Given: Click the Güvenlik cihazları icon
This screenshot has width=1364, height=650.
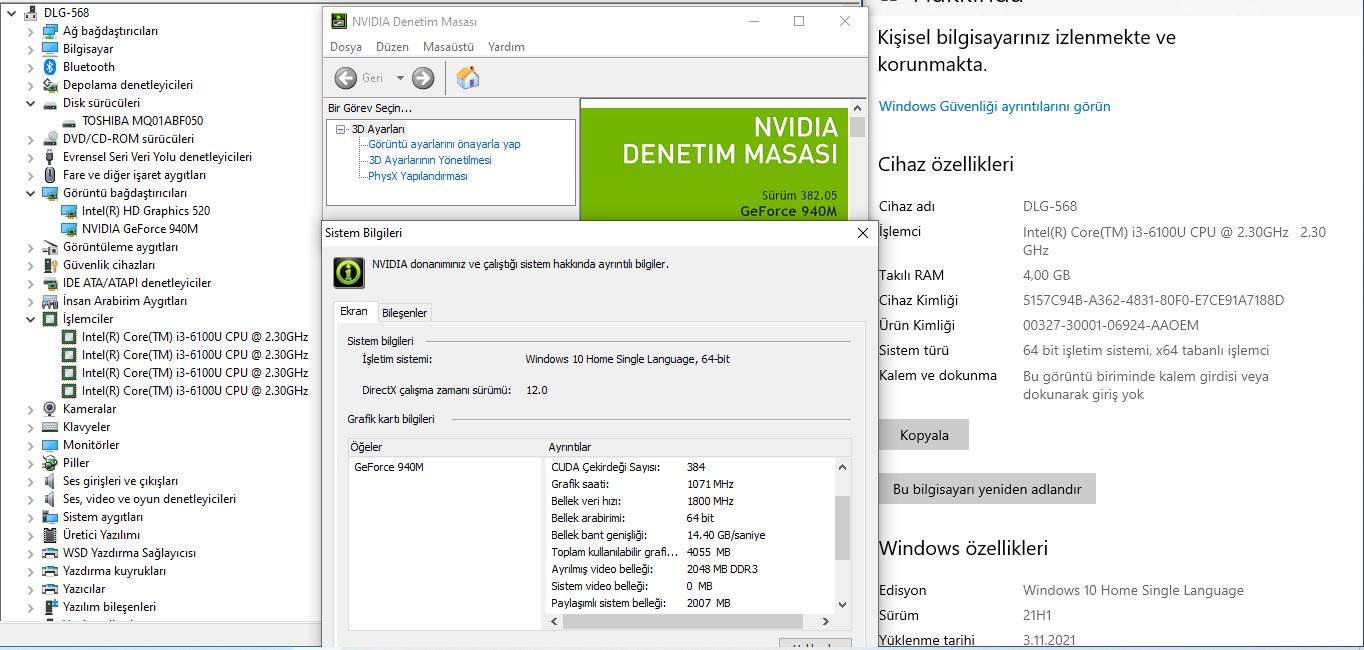Looking at the screenshot, I should 50,265.
